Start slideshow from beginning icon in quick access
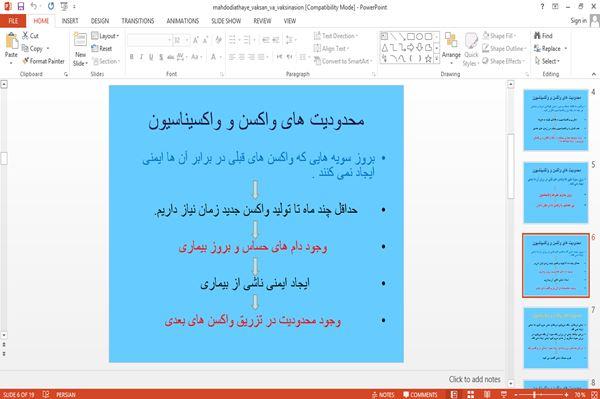 click(64, 7)
